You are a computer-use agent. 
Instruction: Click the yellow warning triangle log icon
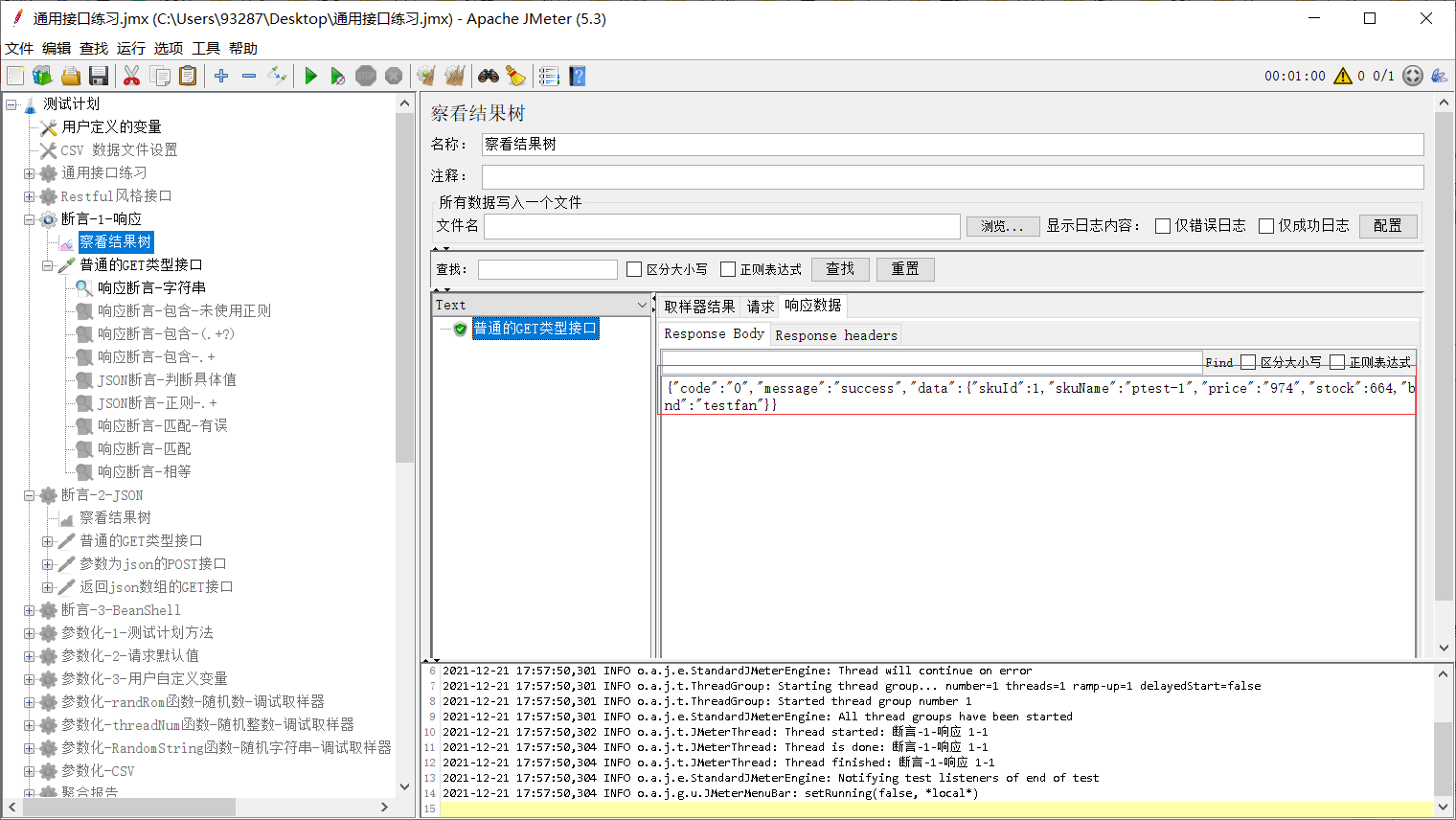[1343, 76]
